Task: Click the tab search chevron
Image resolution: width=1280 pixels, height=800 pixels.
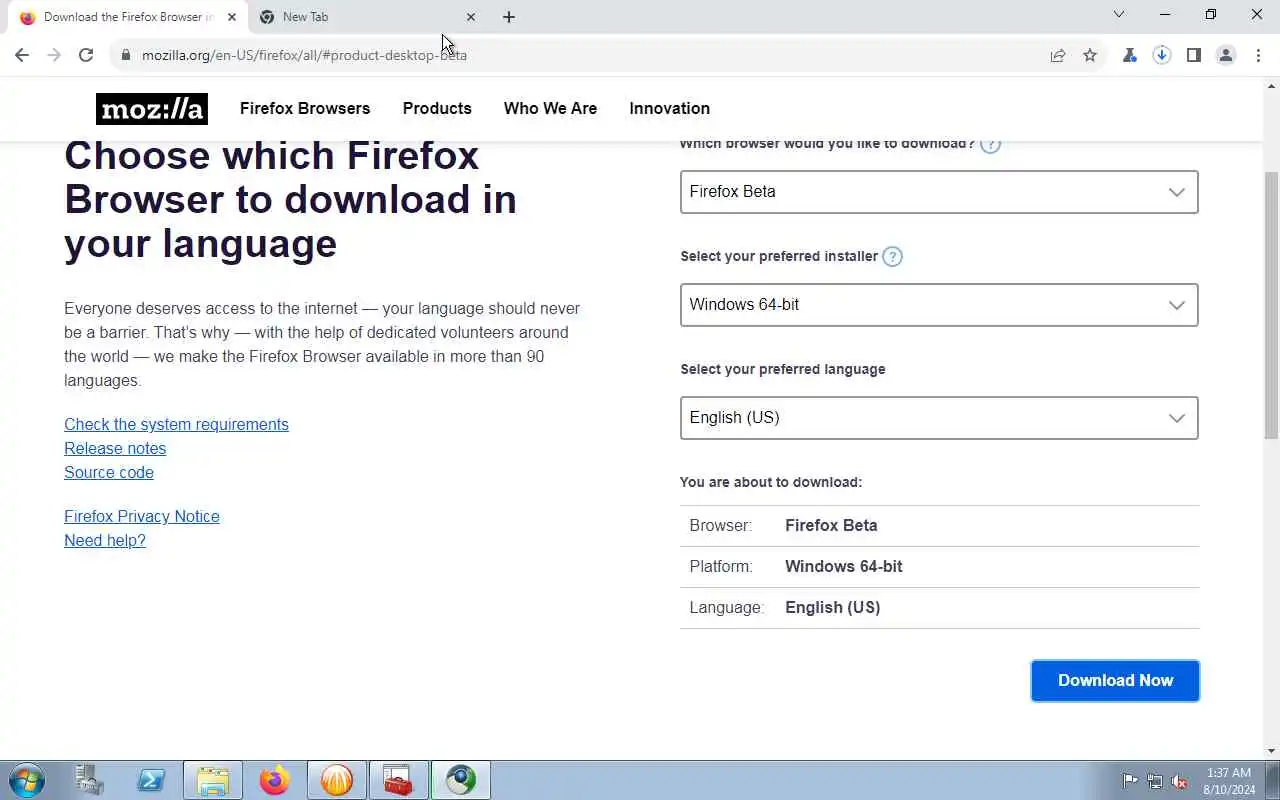Action: click(x=1119, y=15)
